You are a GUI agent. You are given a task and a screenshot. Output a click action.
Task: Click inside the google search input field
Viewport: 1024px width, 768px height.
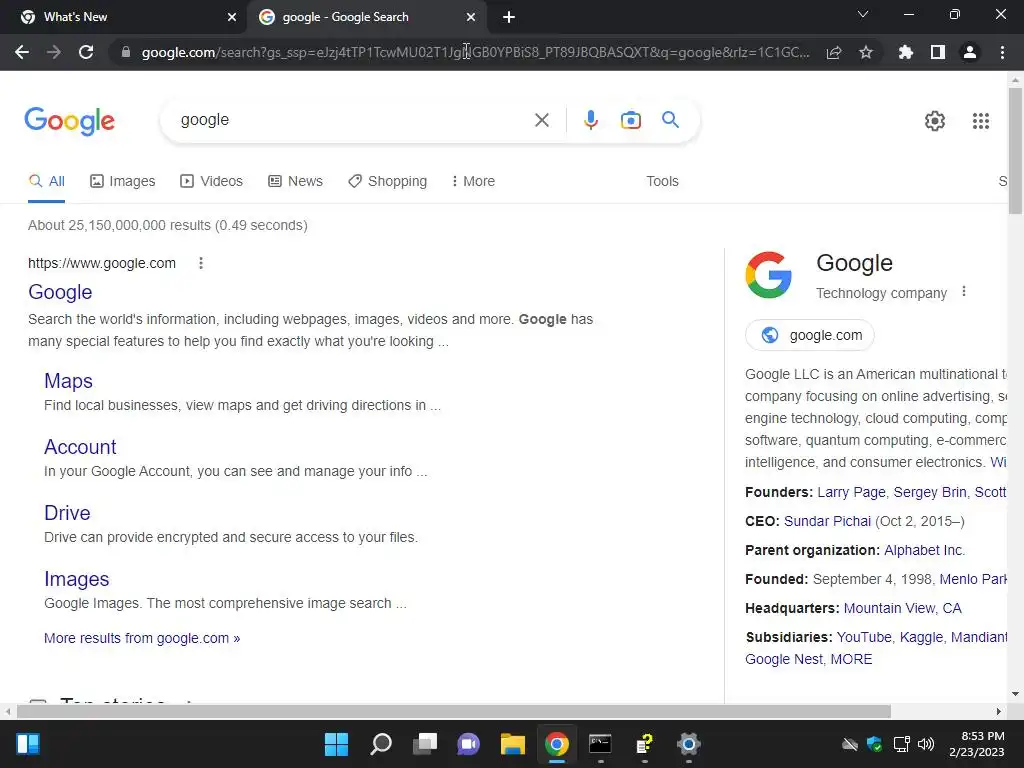[x=353, y=120]
